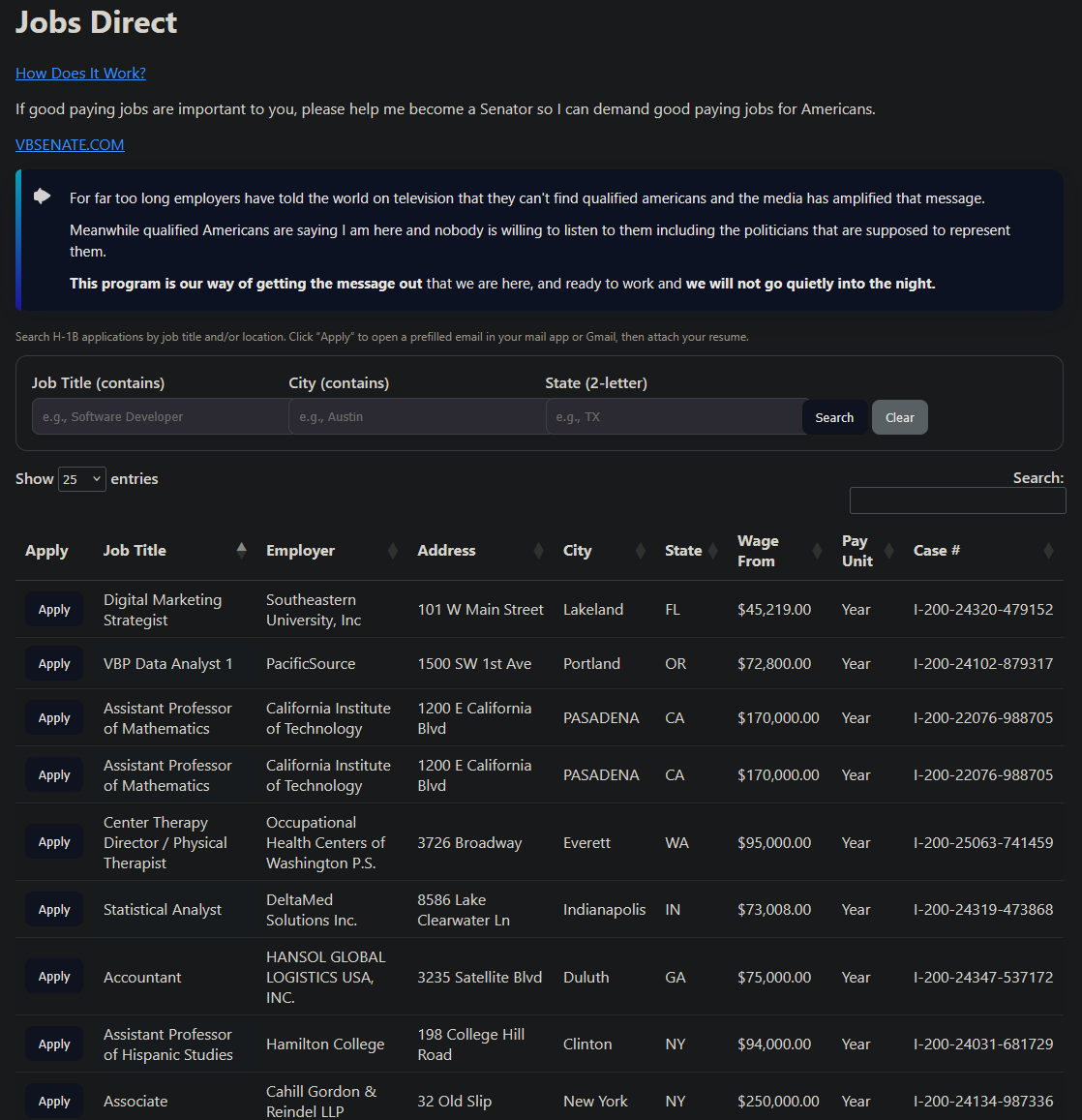Sort by the Employer column arrow
The image size is (1082, 1120).
(x=392, y=550)
